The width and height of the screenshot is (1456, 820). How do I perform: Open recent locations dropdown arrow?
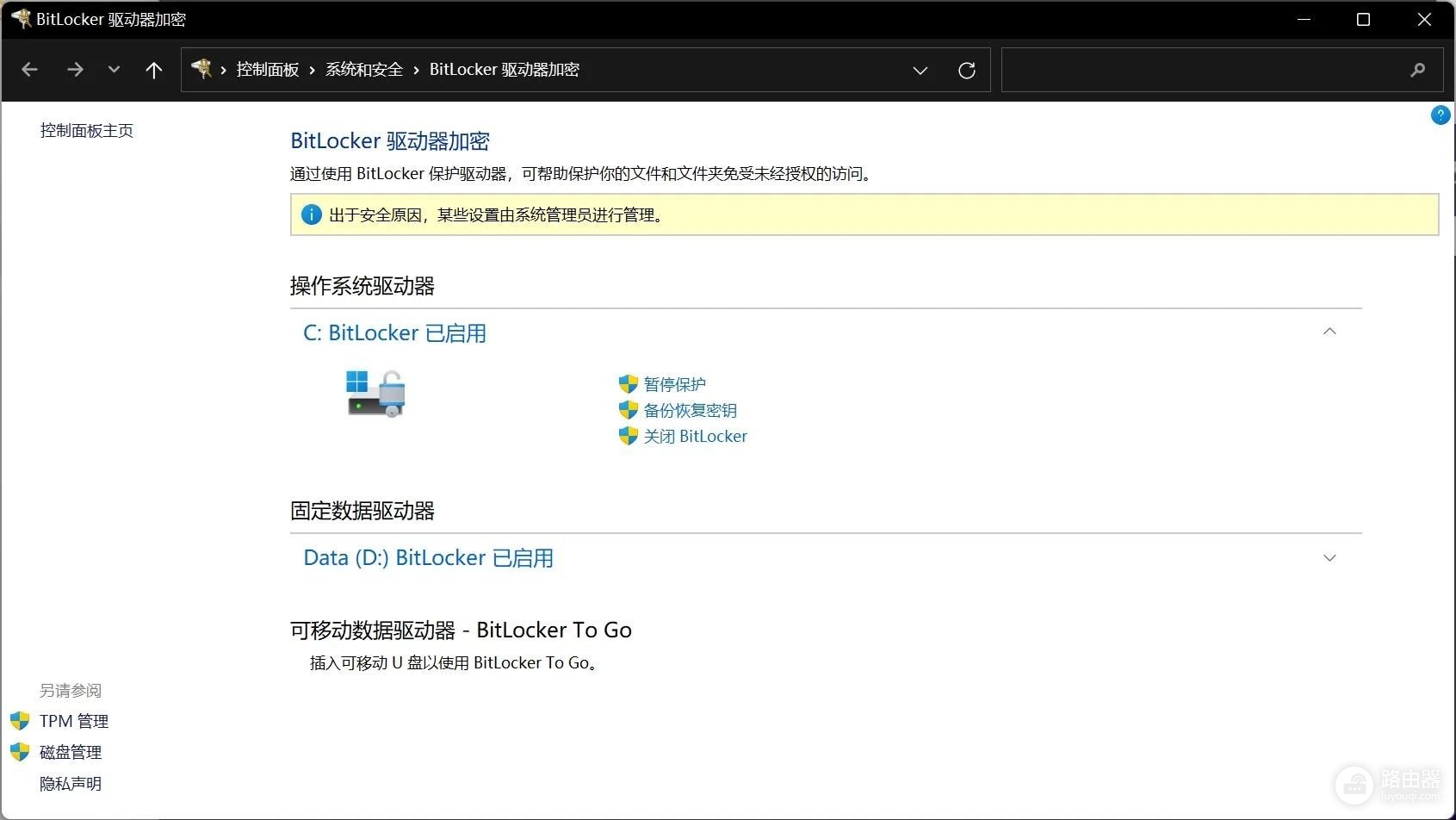(114, 70)
